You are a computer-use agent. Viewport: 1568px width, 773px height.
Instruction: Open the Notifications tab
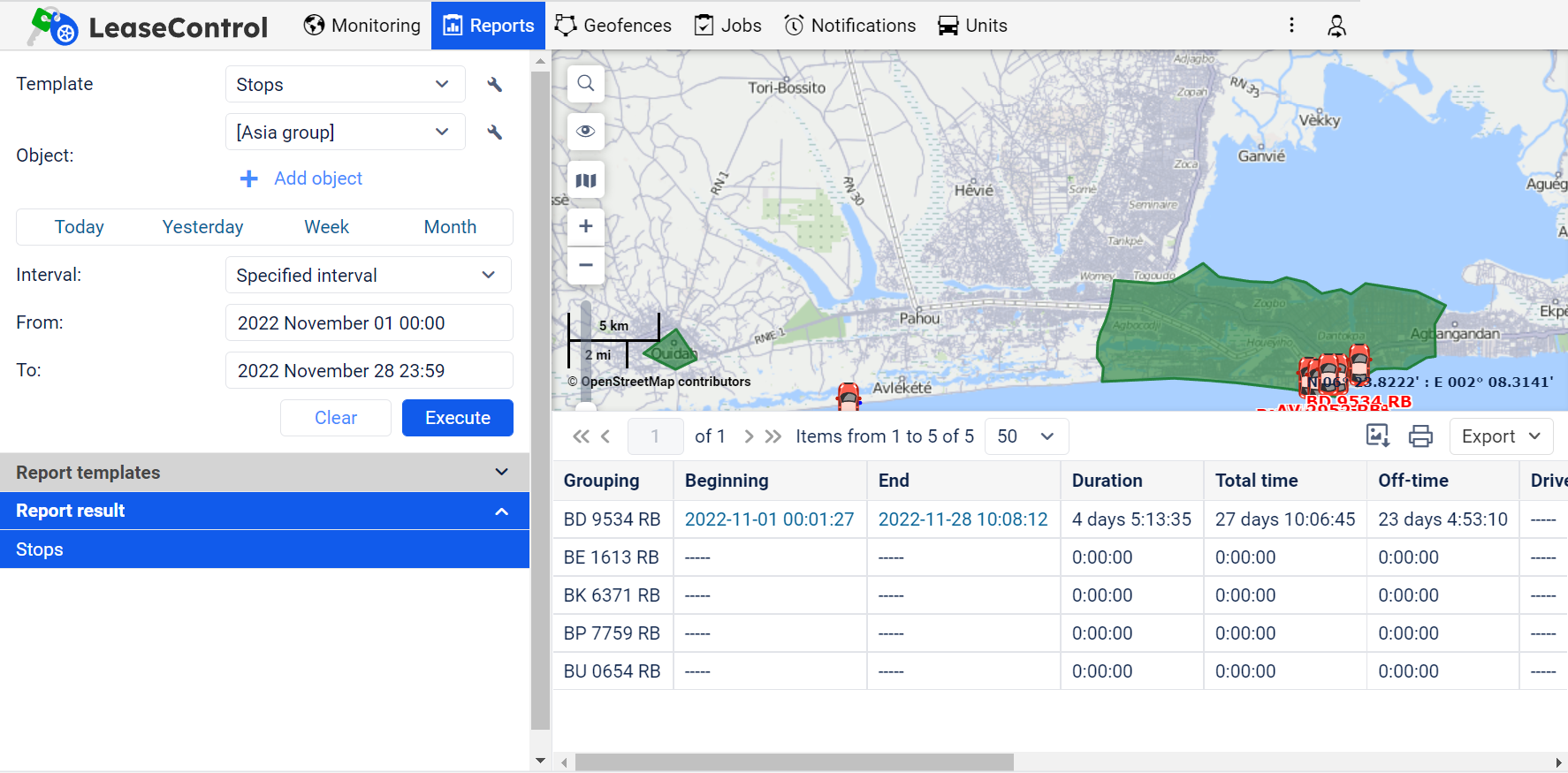(x=850, y=26)
